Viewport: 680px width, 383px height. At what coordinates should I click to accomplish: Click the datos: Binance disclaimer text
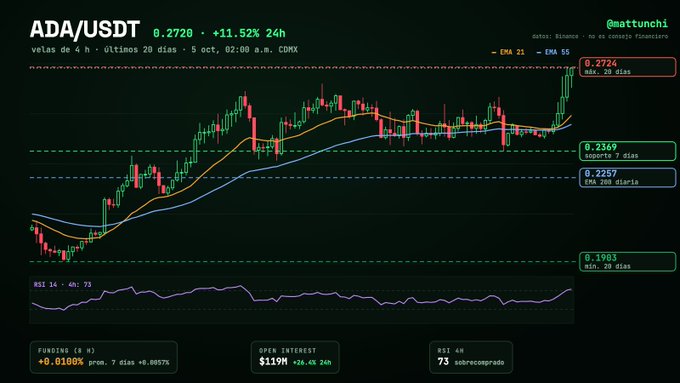(x=600, y=36)
